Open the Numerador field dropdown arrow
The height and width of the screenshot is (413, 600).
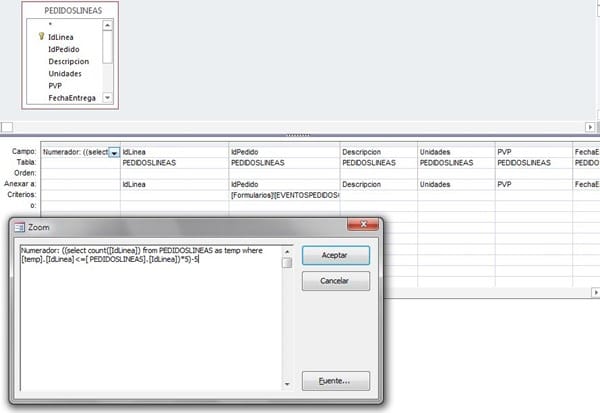tap(114, 152)
